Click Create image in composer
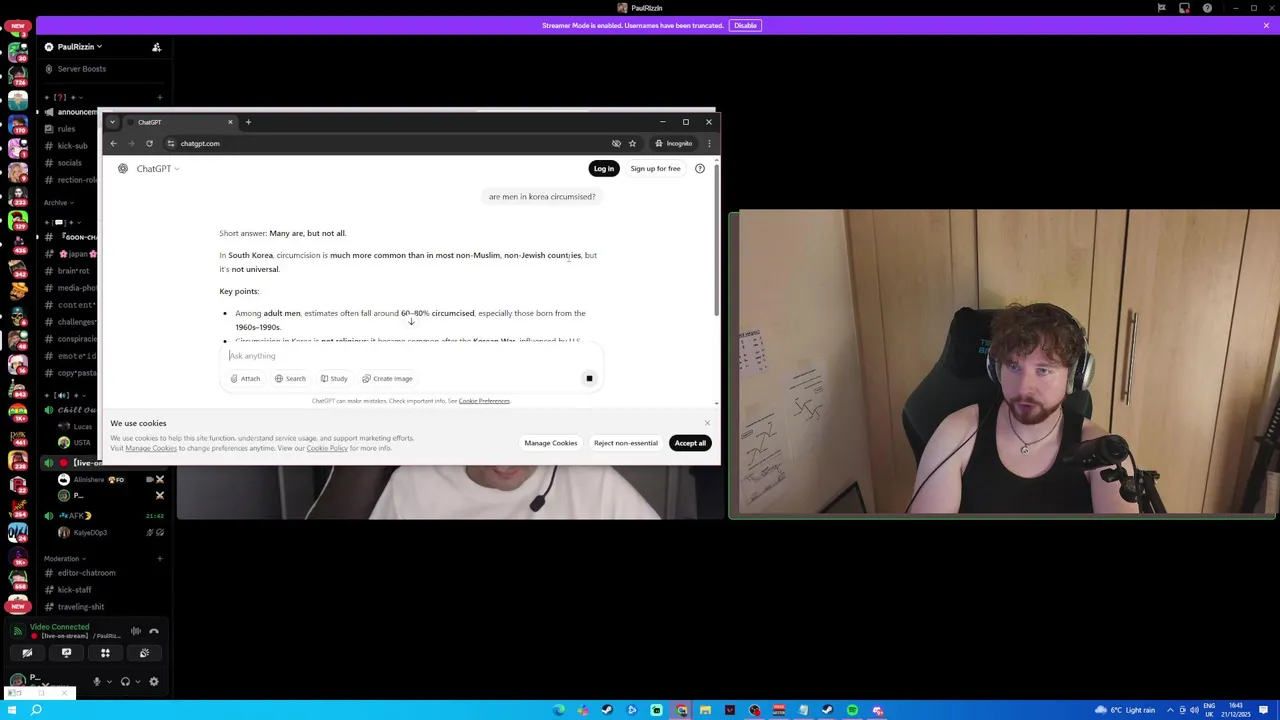This screenshot has height=720, width=1280. tap(387, 378)
